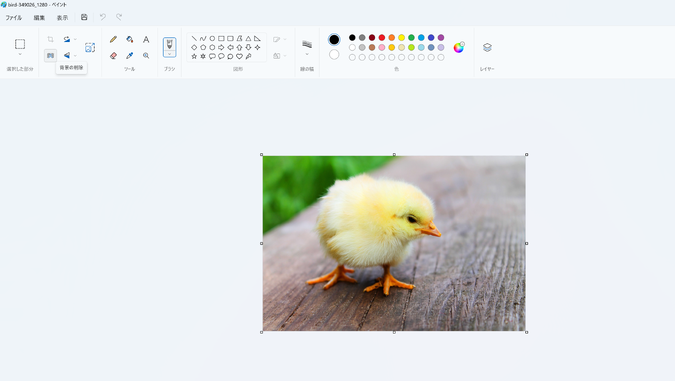Image resolution: width=675 pixels, height=381 pixels.
Task: Click the remove background (背景の削除) button
Action: click(x=50, y=55)
